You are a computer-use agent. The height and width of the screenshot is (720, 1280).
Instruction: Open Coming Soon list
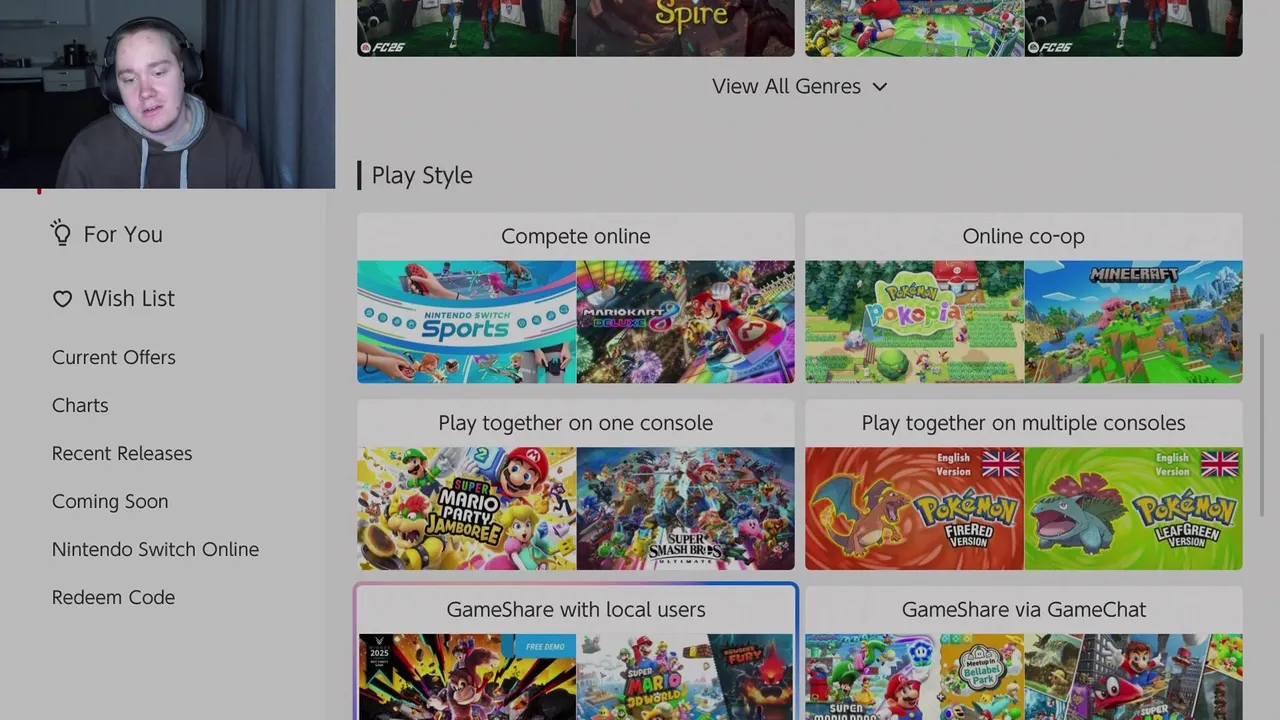click(x=110, y=501)
